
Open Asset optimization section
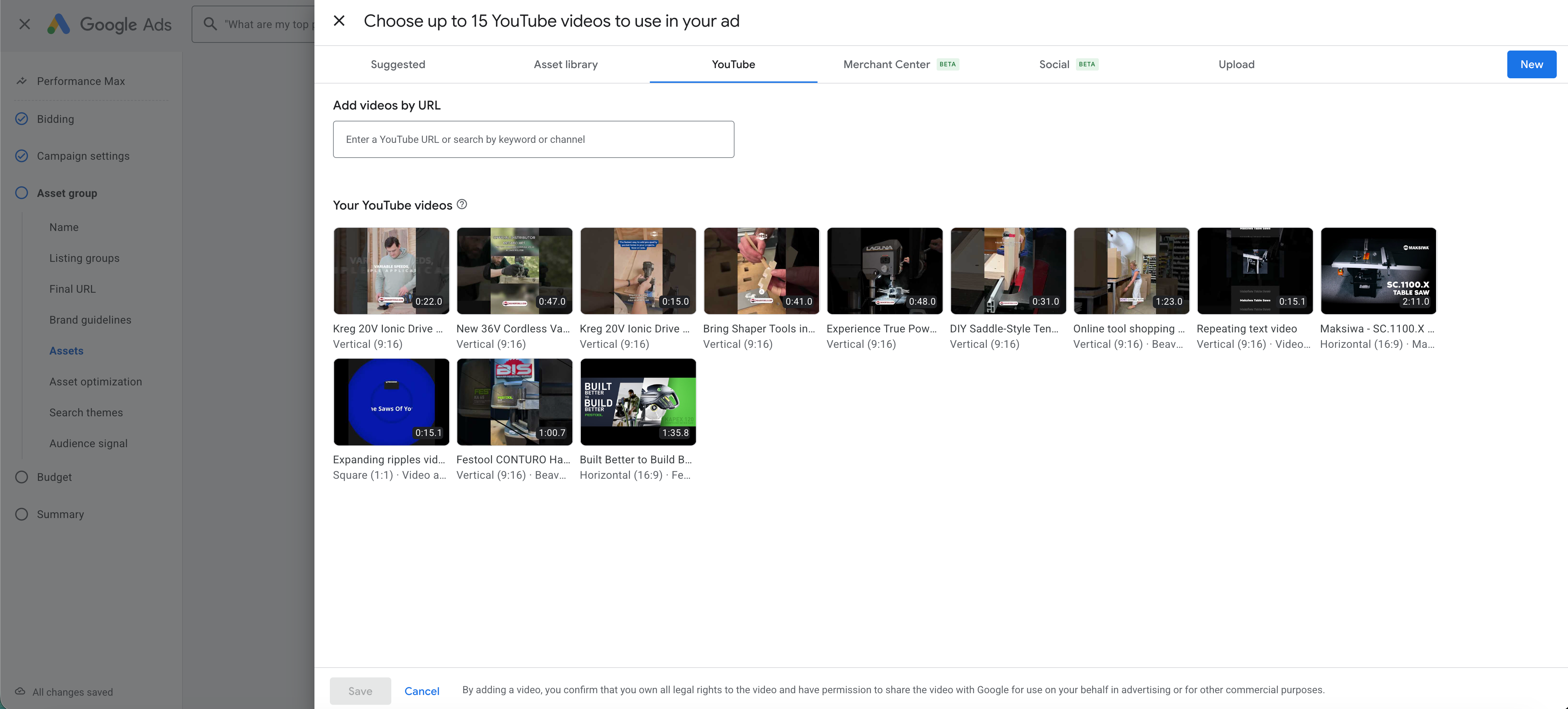click(95, 382)
